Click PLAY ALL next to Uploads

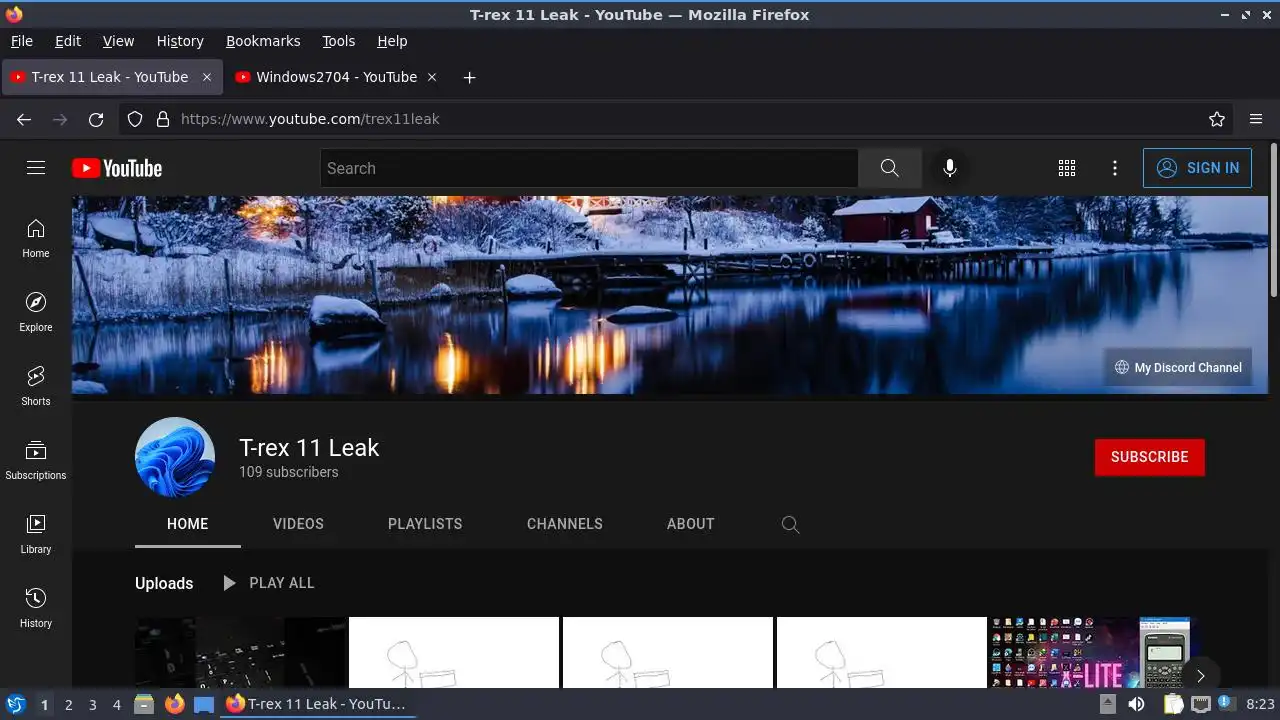click(268, 583)
